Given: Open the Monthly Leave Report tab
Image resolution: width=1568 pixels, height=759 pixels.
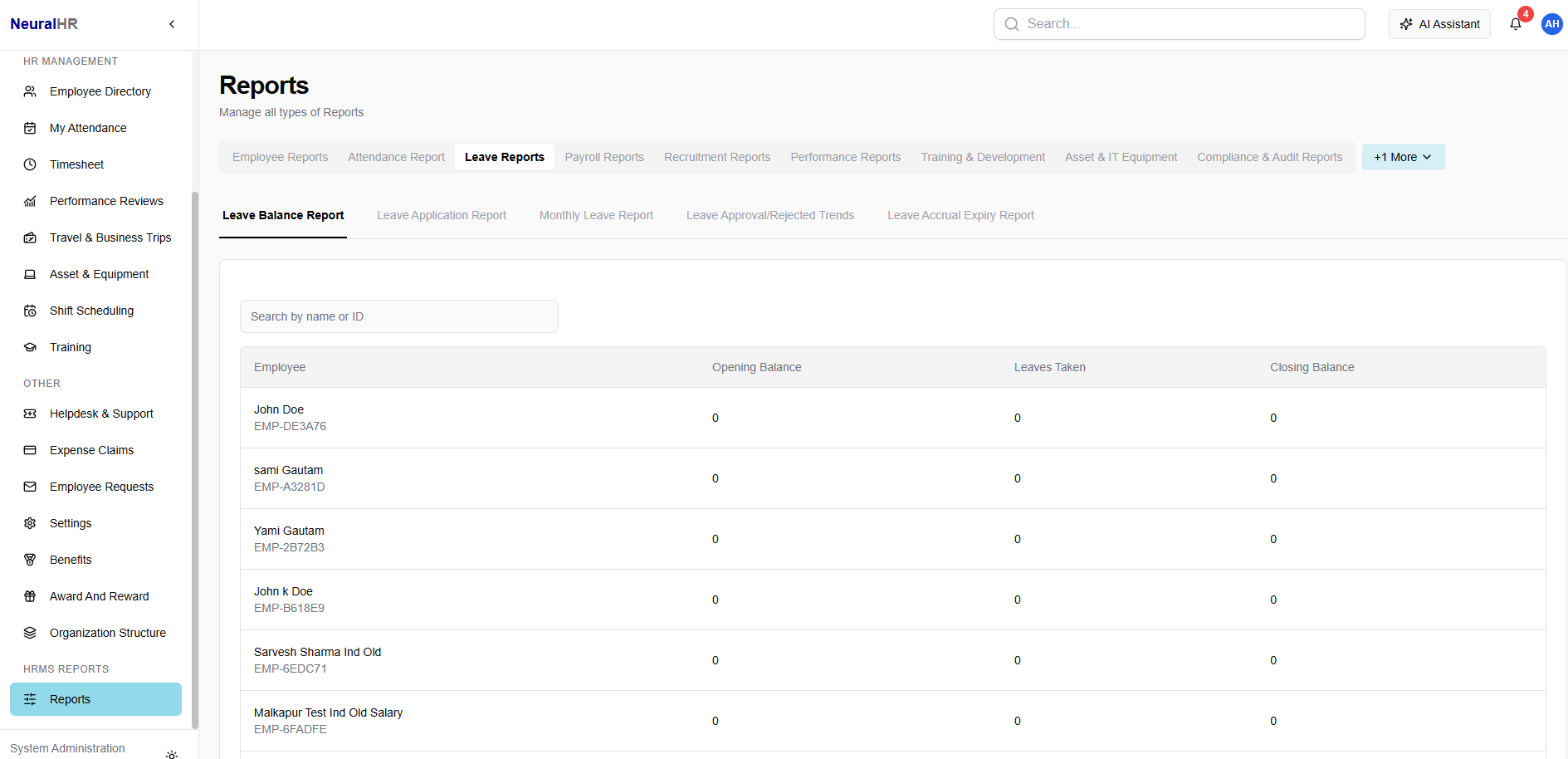Looking at the screenshot, I should (596, 215).
